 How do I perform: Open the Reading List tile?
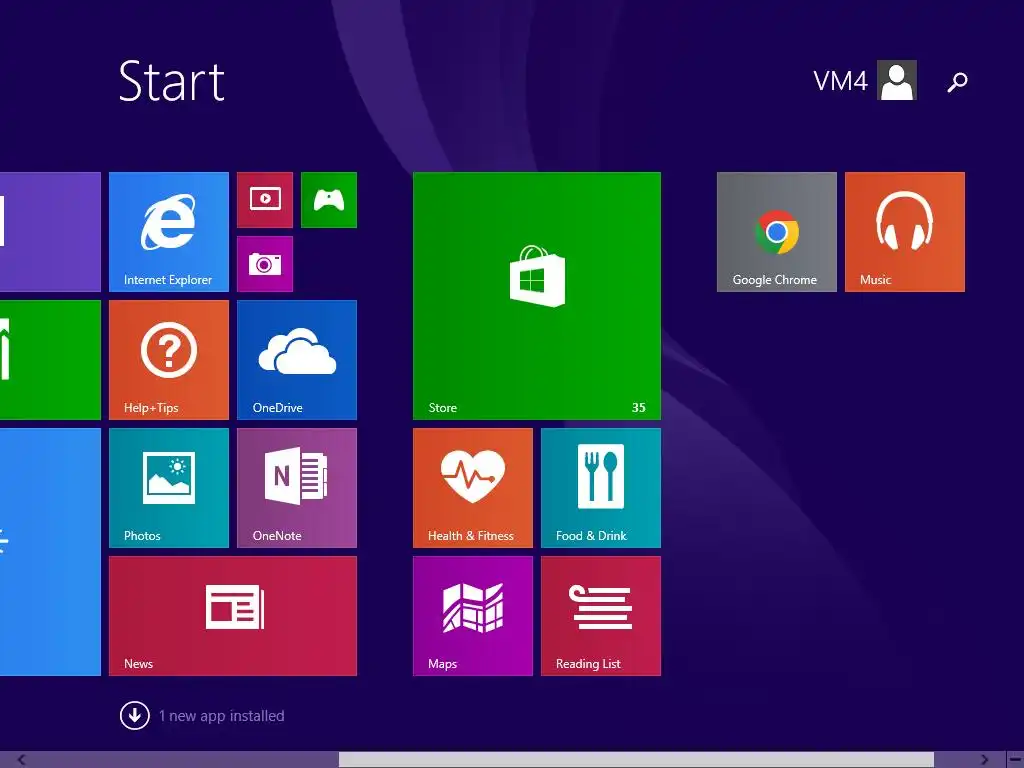tap(601, 616)
